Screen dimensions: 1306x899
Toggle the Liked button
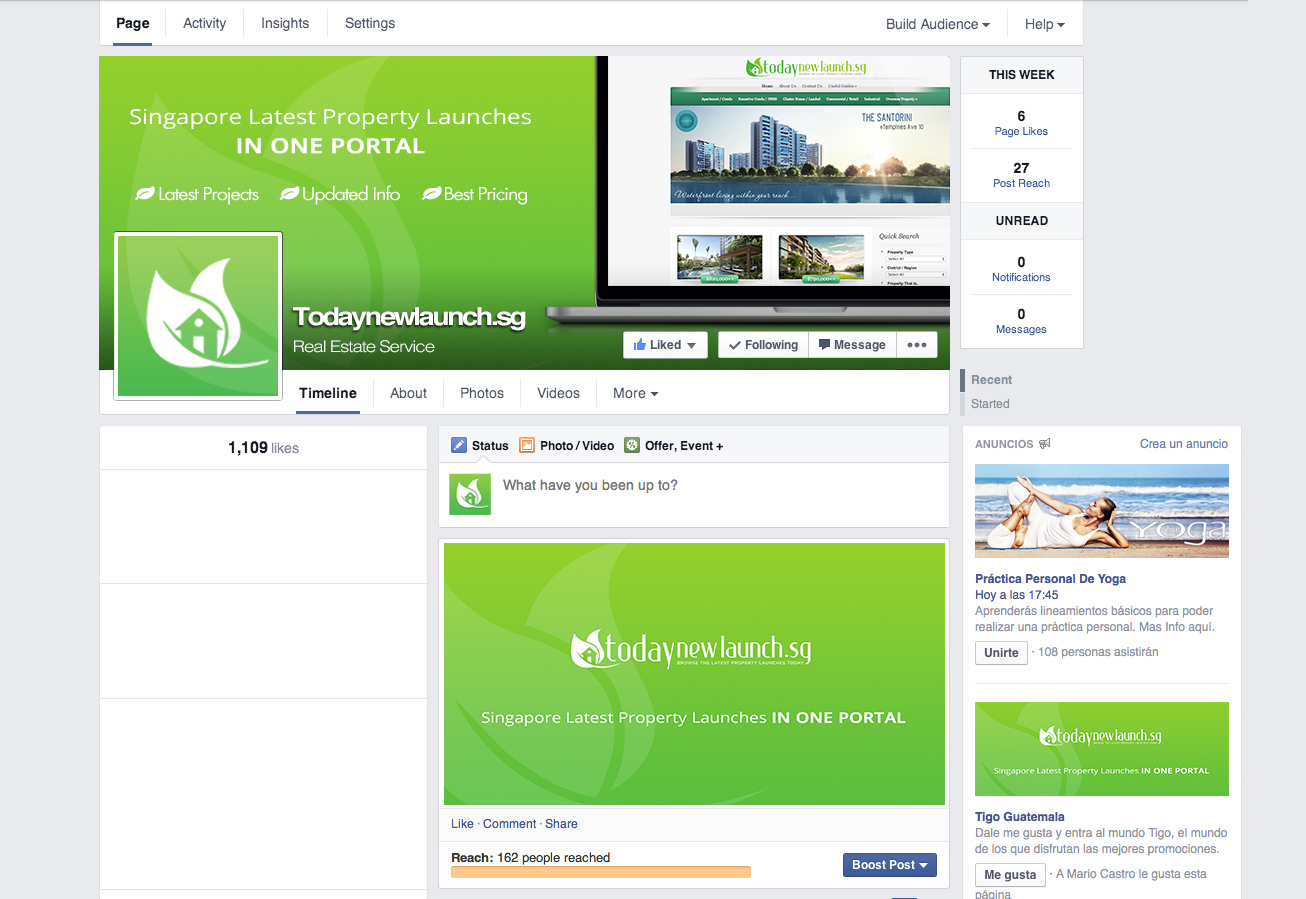tap(665, 345)
